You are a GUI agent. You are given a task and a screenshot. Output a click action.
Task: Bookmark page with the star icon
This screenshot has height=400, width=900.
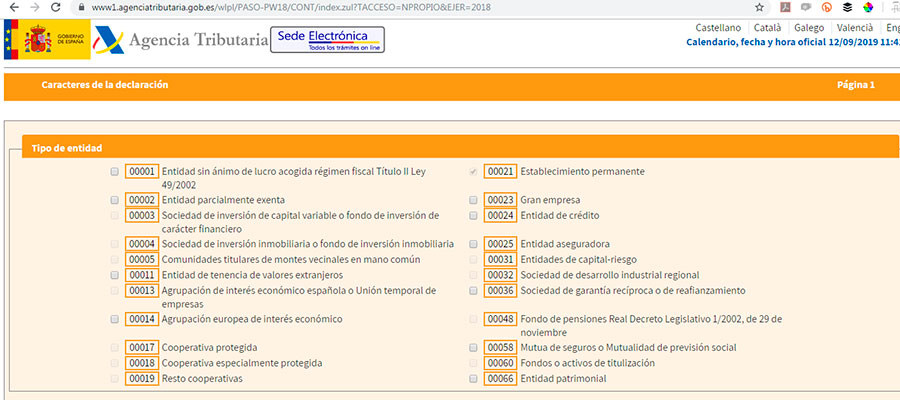[x=759, y=8]
